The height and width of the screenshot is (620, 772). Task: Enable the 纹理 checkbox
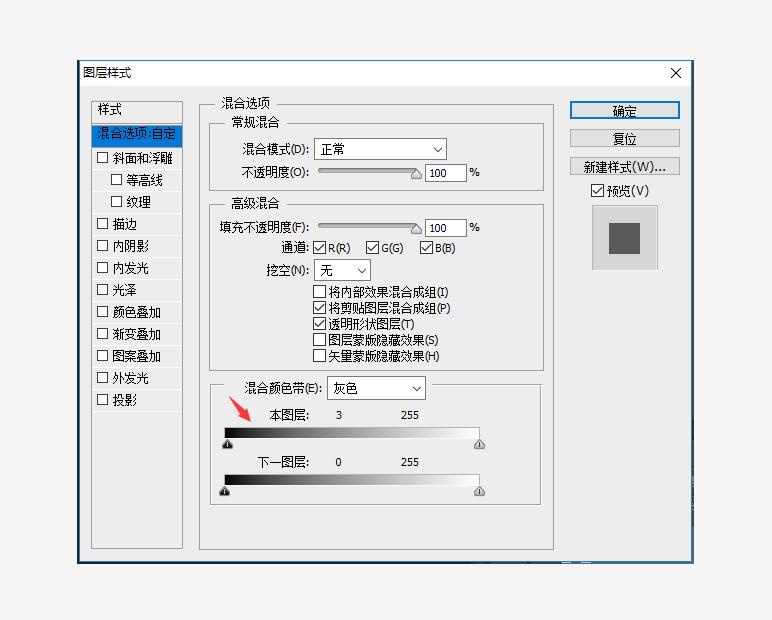tap(116, 201)
